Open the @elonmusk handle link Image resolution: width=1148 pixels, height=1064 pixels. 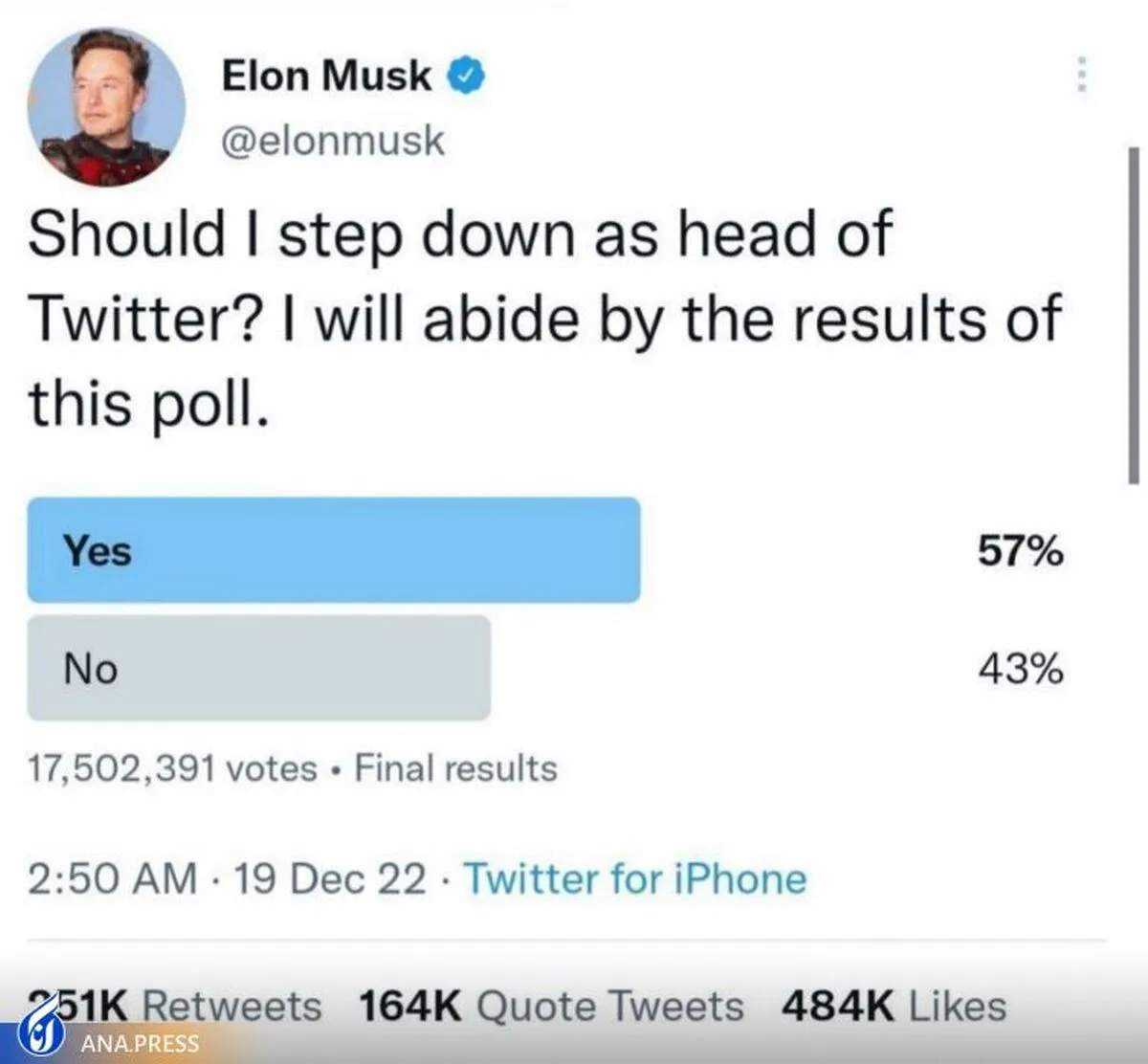pos(333,141)
